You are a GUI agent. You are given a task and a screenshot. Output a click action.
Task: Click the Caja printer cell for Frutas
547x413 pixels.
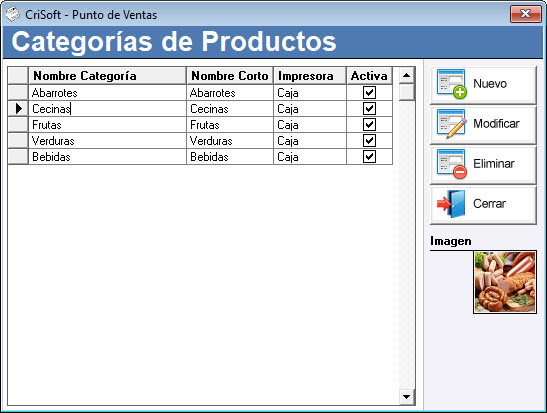310,125
